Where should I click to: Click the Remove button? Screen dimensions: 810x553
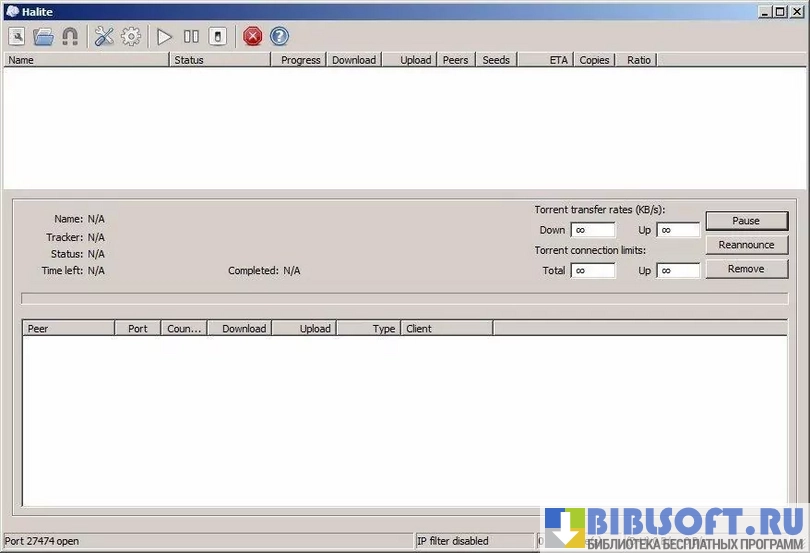click(746, 269)
